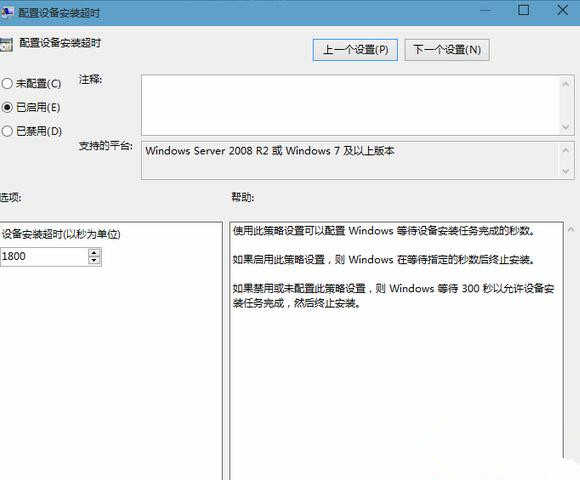
Task: Click the 设备安装超时(以秒为单位) label
Action: tap(61, 234)
